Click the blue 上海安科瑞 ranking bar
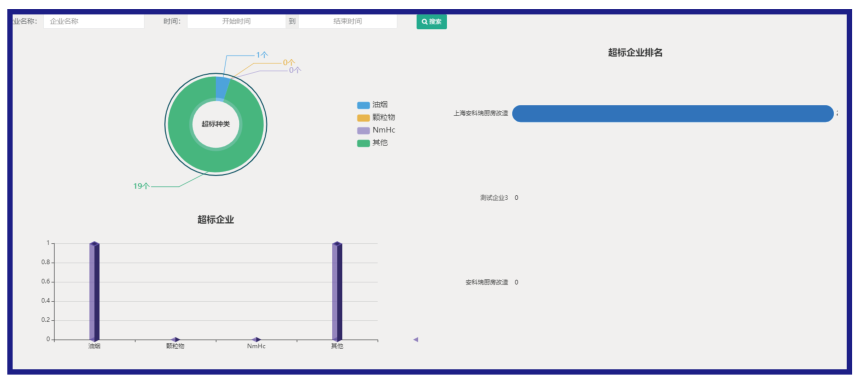Viewport: 858px width, 378px height. click(x=673, y=114)
